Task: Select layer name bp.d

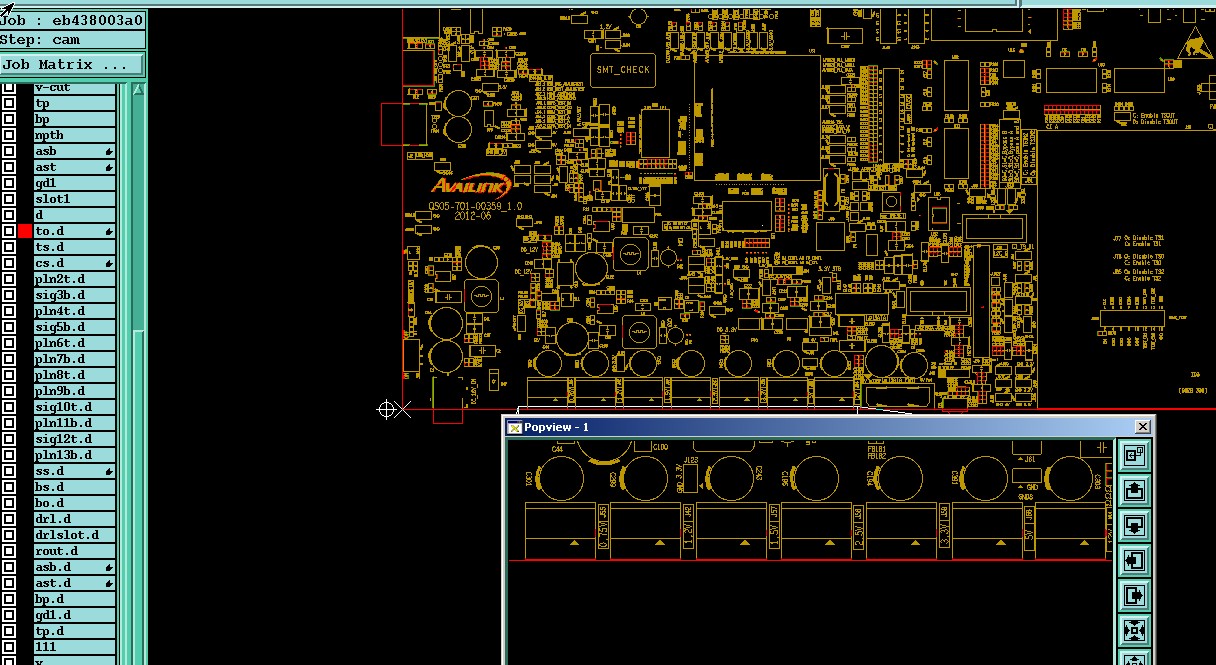Action: 75,599
